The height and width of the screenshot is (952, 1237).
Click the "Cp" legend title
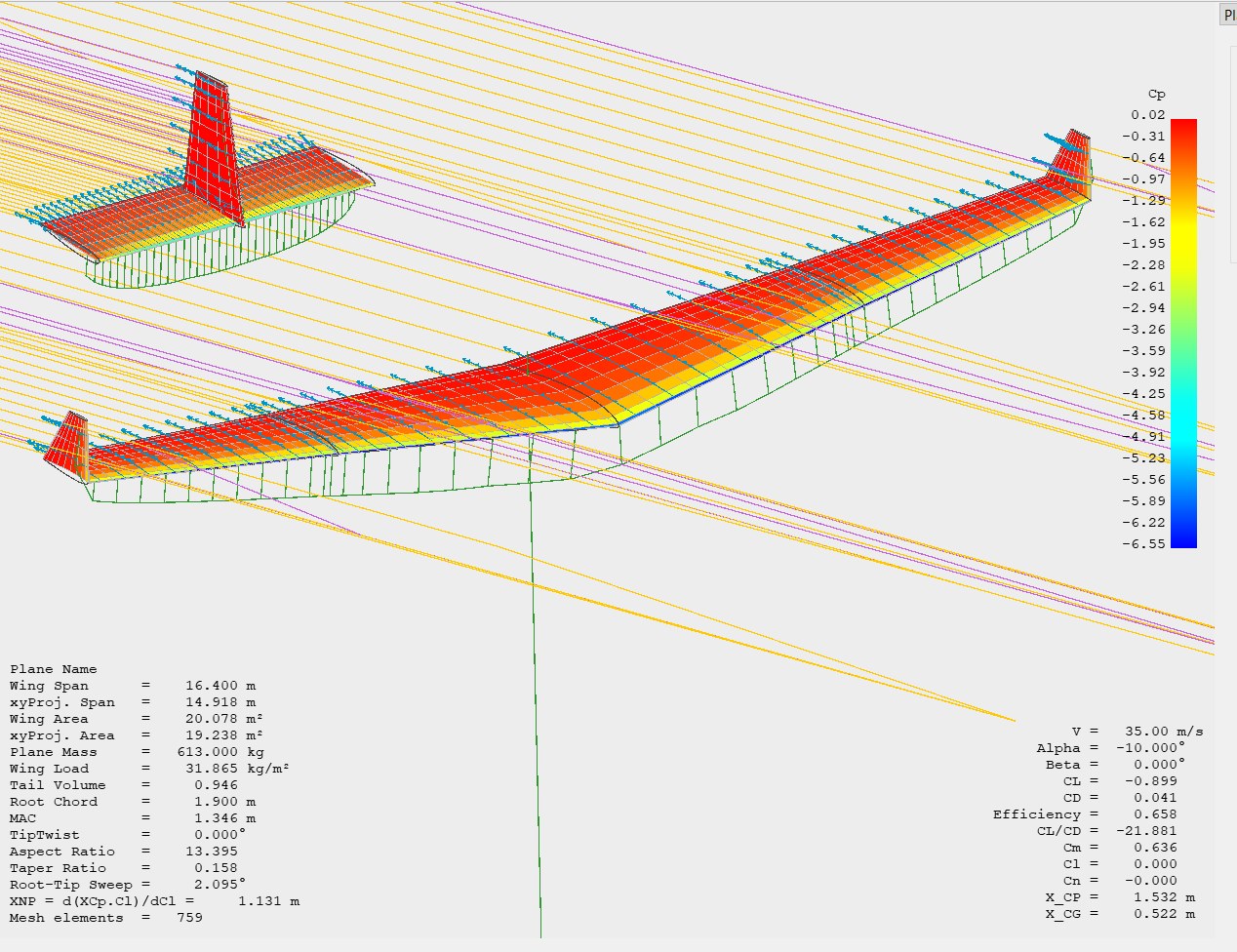click(x=1156, y=95)
